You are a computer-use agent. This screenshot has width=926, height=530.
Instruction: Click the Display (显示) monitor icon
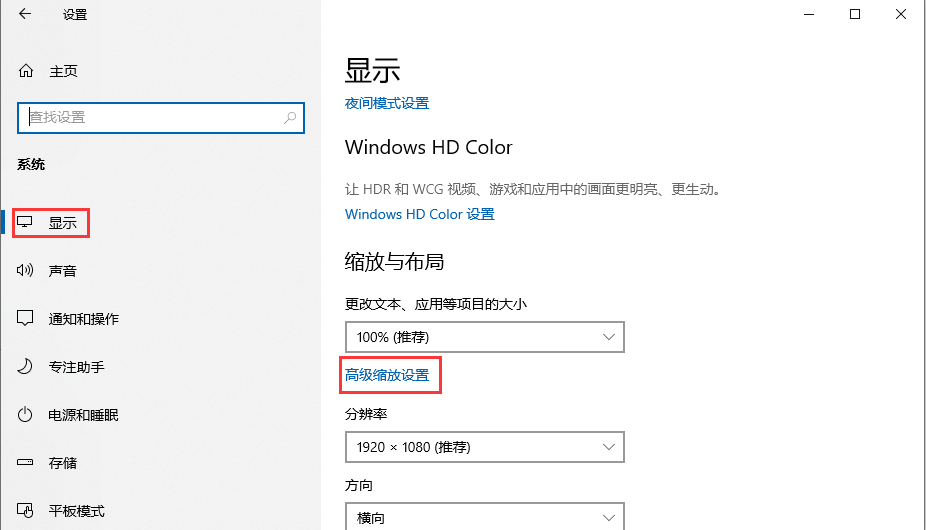click(x=26, y=223)
